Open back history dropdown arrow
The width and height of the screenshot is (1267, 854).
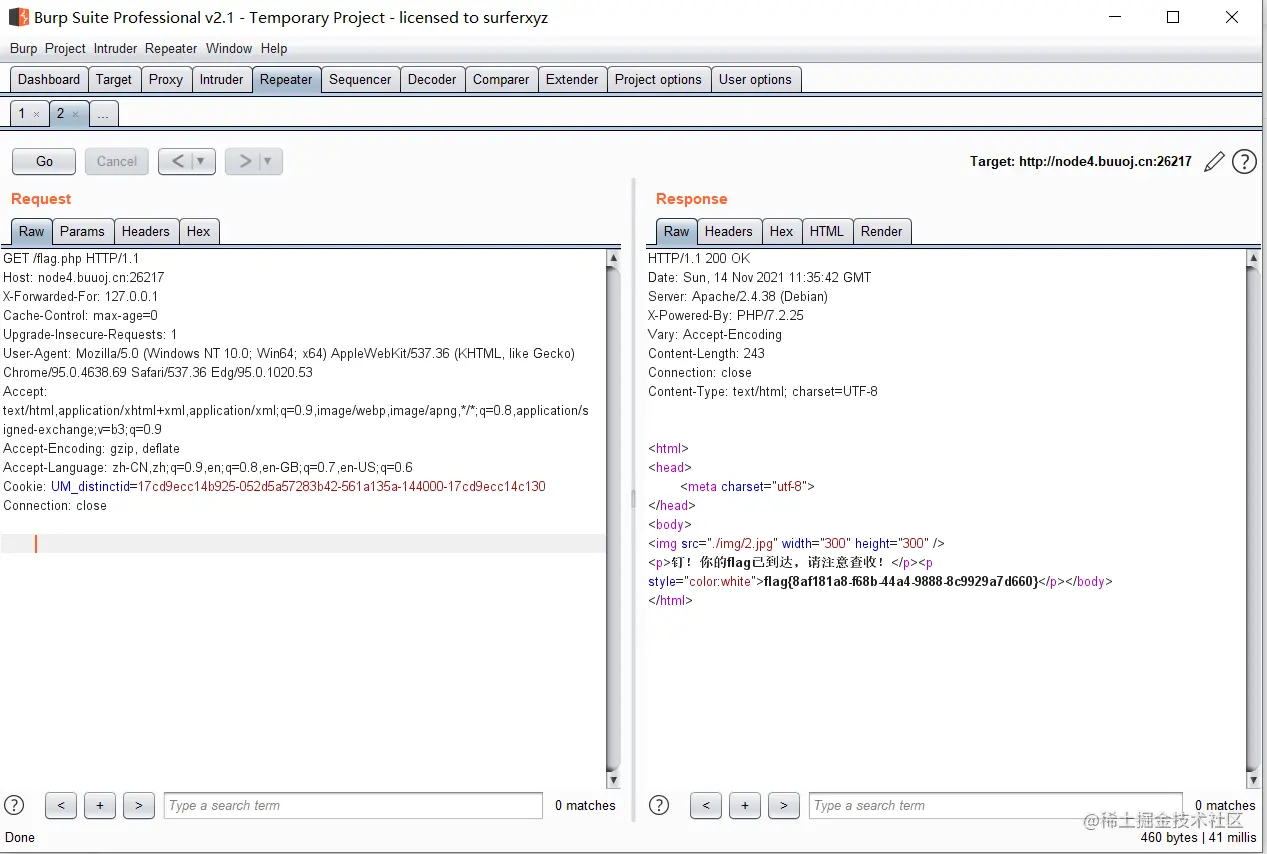[202, 161]
